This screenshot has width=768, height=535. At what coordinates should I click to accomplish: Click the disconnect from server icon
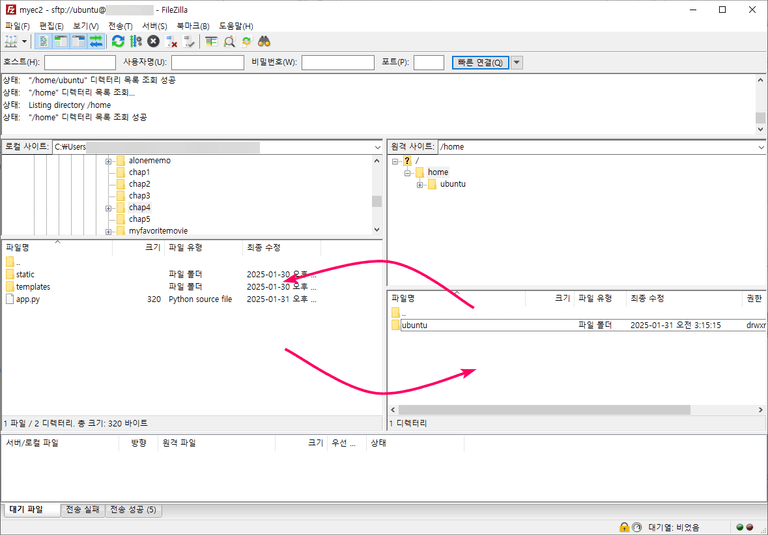tap(171, 41)
